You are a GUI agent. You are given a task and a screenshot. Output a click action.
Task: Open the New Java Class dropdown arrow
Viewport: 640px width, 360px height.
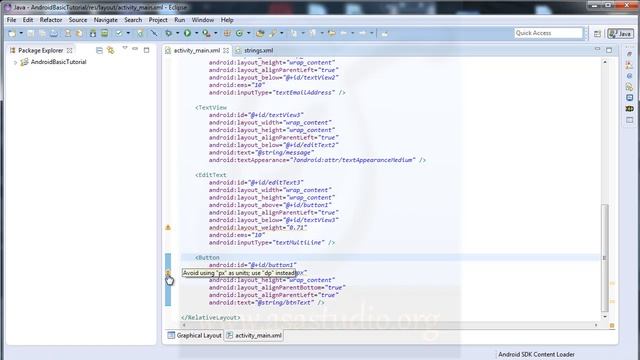click(248, 33)
